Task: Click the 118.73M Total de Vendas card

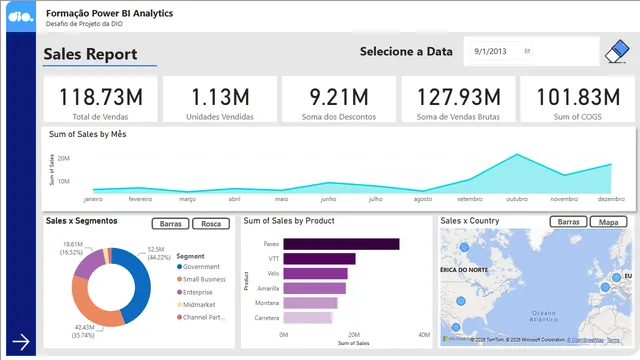Action: pos(100,99)
